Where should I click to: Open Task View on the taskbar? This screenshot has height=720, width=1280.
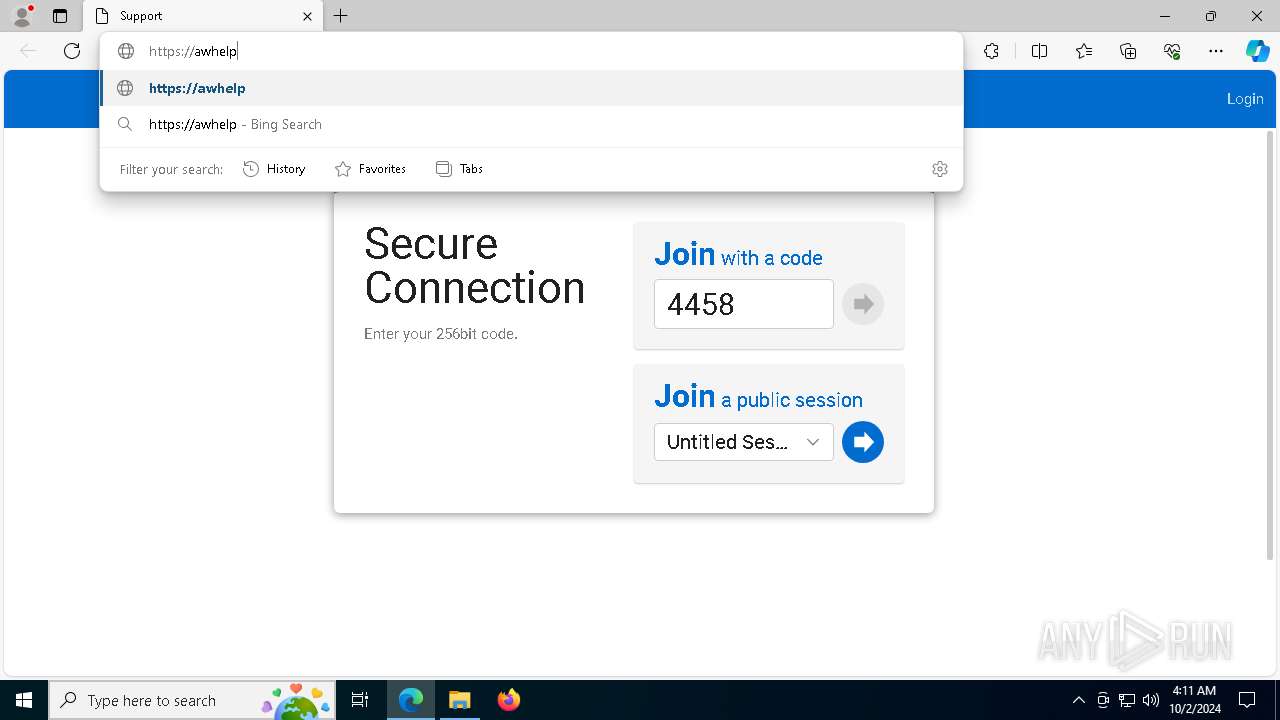[x=360, y=700]
